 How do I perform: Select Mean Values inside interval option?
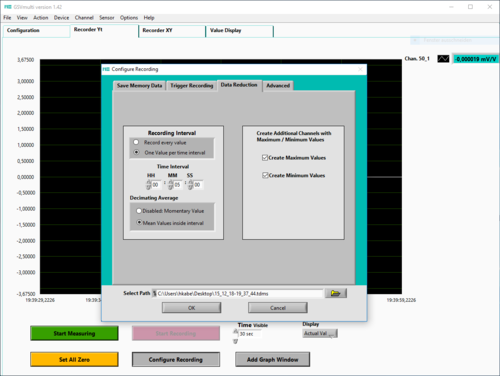[139, 222]
